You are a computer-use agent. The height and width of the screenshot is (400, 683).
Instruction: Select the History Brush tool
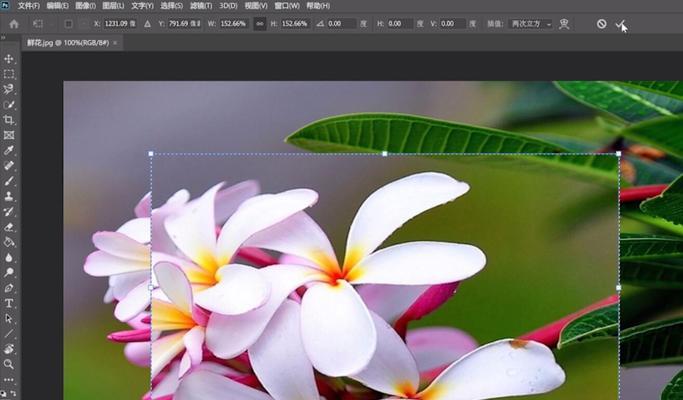pos(9,211)
